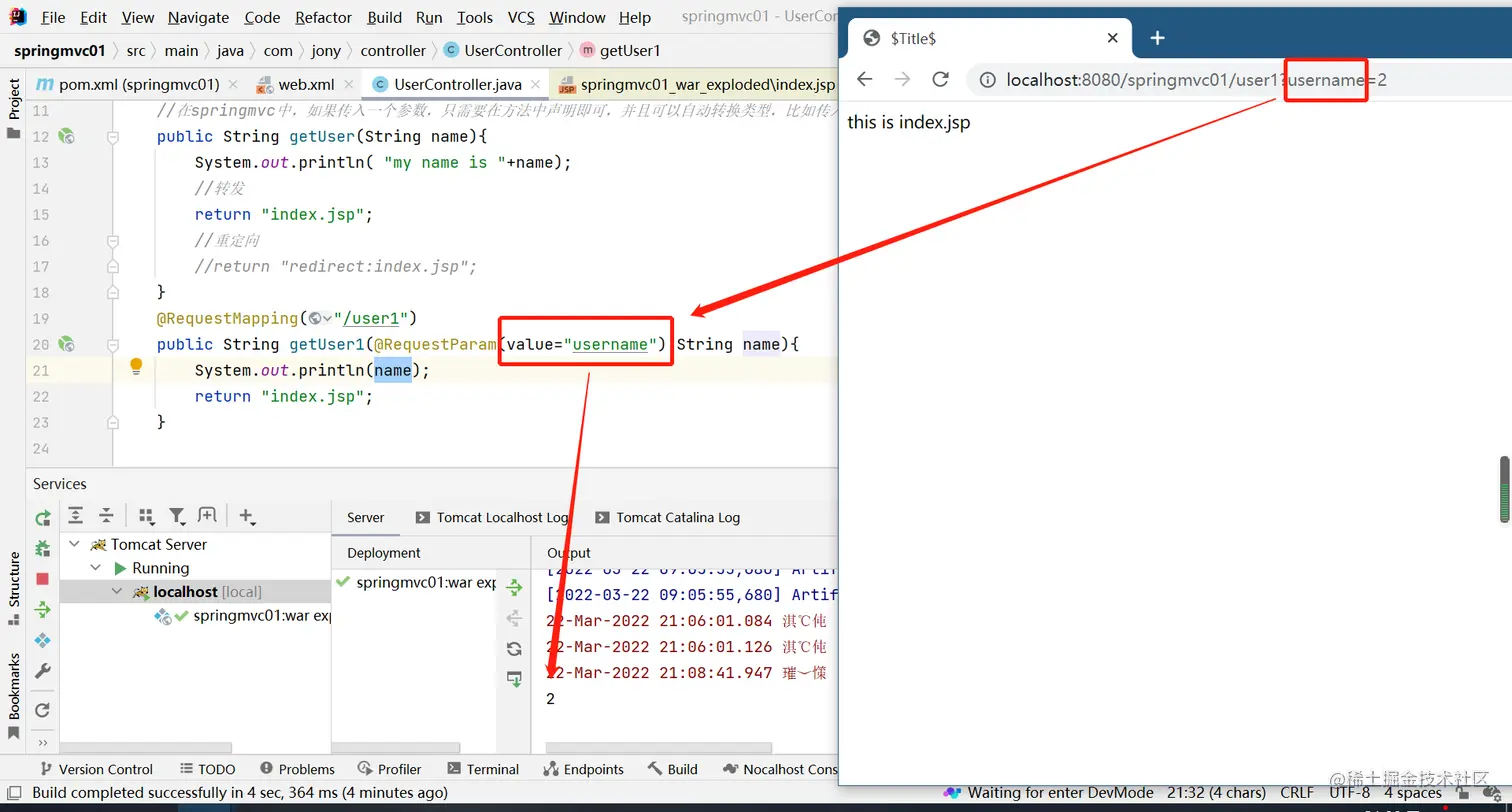This screenshot has width=1512, height=812.
Task: Expand all services in the tree
Action: point(75,516)
